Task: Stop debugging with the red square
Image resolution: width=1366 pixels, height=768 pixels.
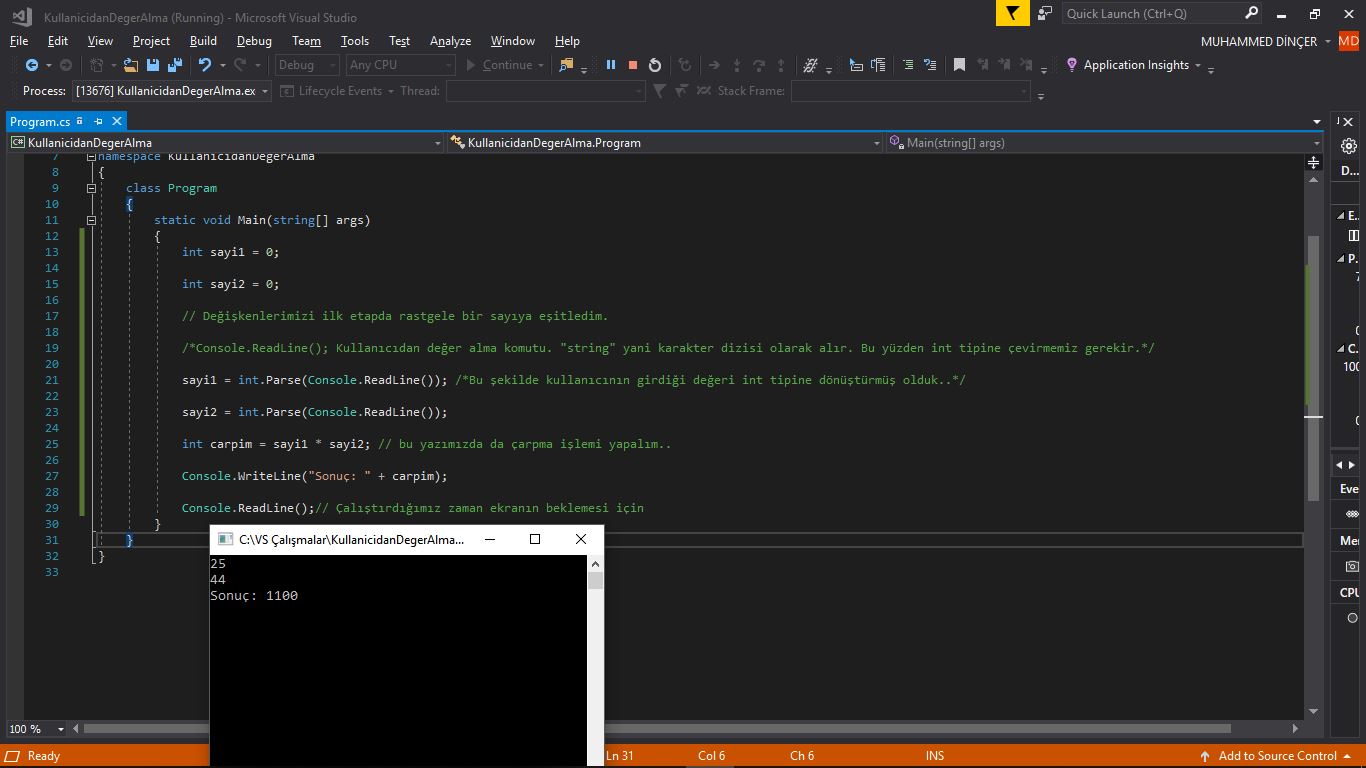Action: tap(633, 65)
